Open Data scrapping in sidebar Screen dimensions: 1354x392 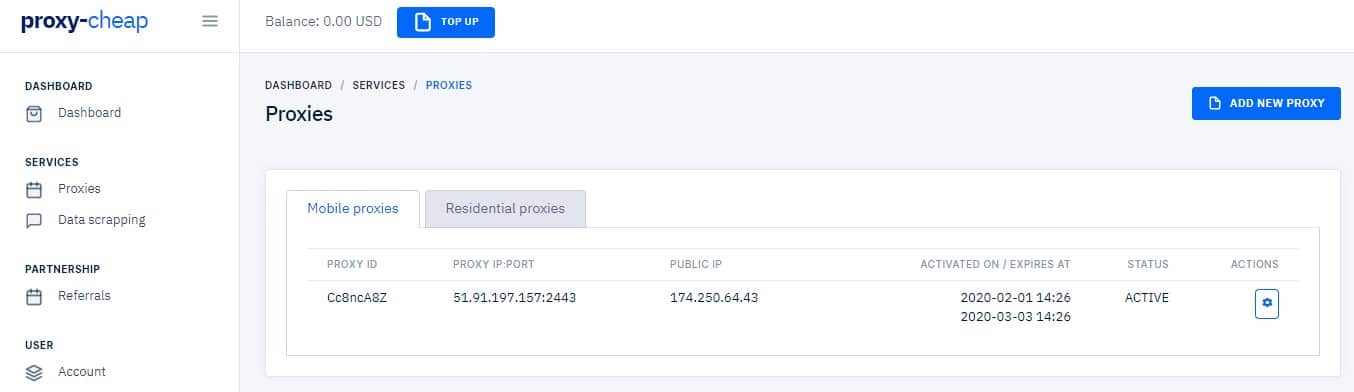101,220
